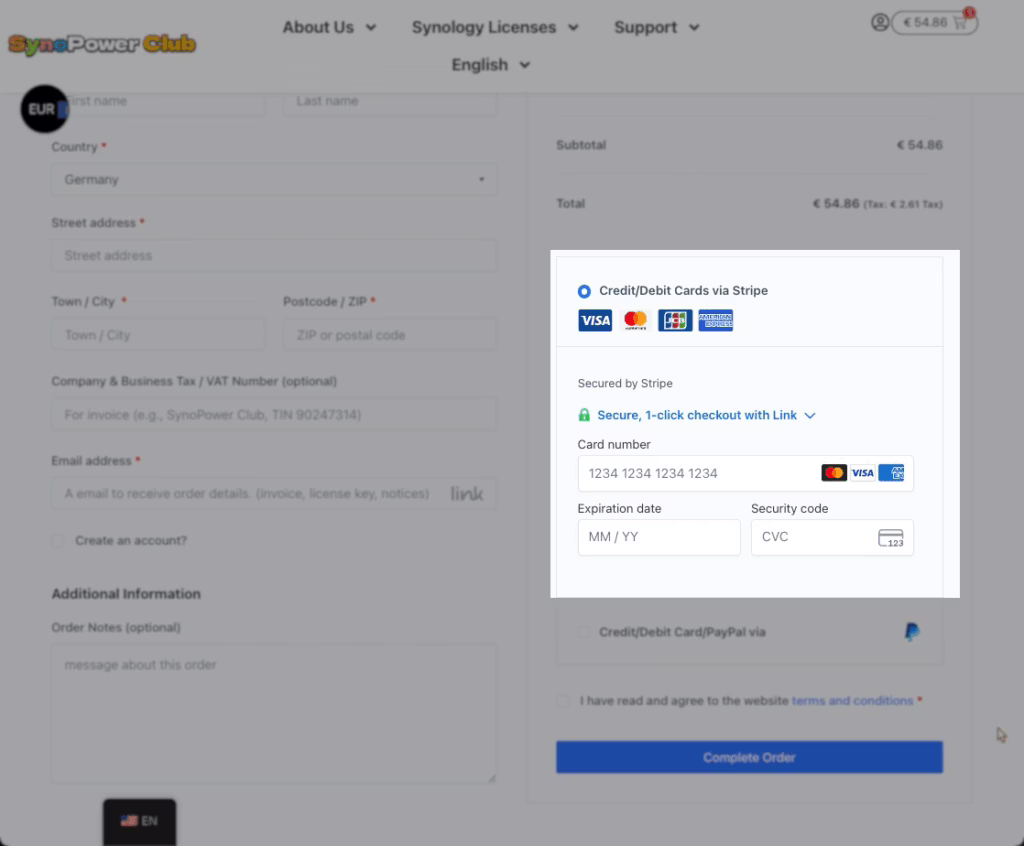The height and width of the screenshot is (846, 1024).
Task: Check the Create an account checkbox
Action: click(59, 540)
